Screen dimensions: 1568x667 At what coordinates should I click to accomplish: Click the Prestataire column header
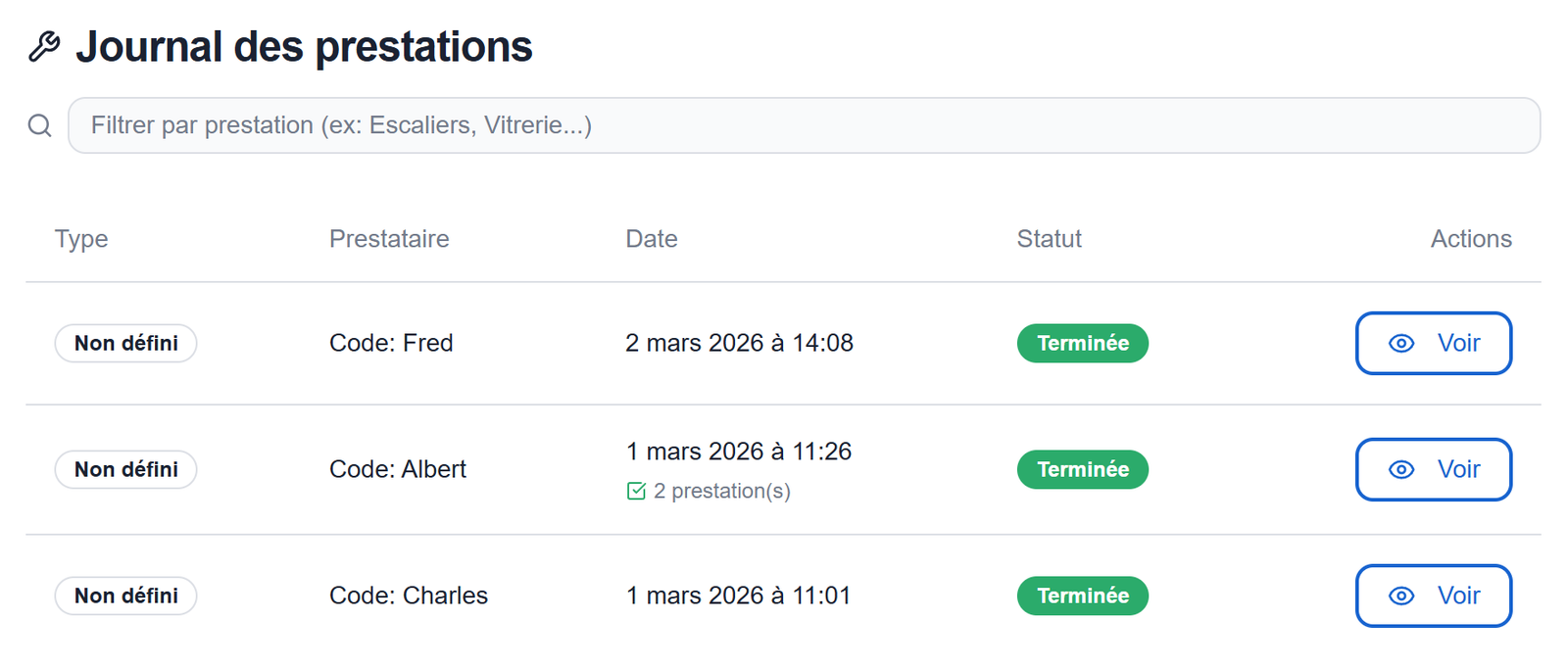[389, 239]
